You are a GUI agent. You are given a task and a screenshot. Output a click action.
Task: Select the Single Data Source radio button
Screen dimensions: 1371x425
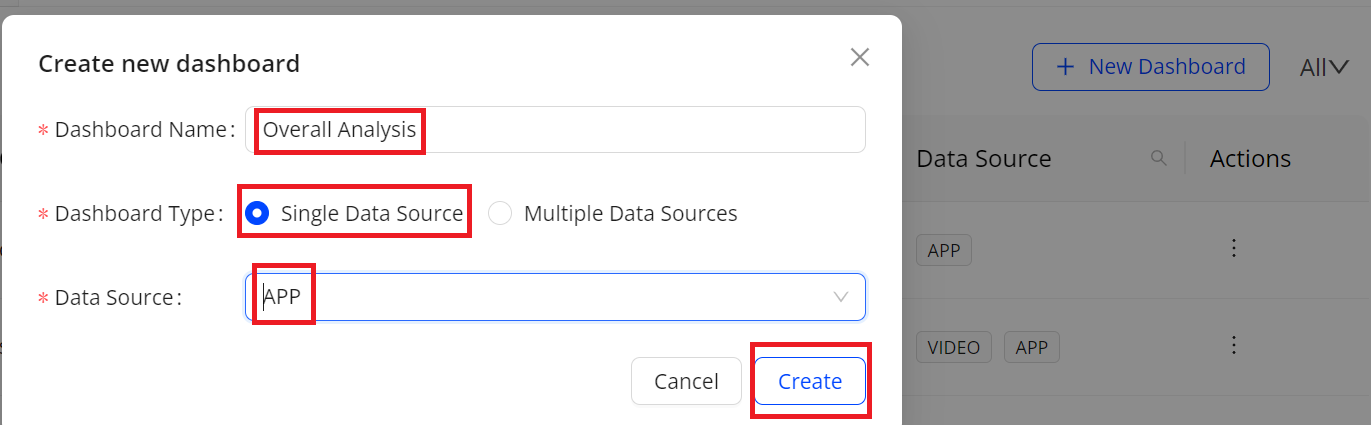click(x=257, y=214)
